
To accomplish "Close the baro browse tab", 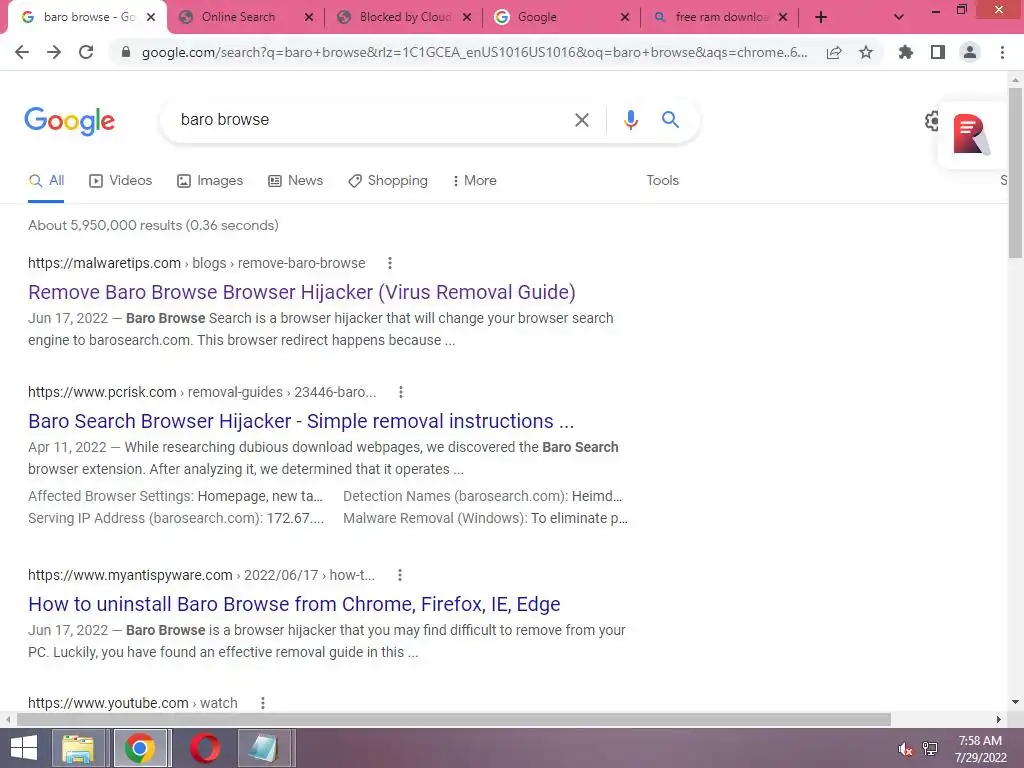I will click(x=151, y=17).
